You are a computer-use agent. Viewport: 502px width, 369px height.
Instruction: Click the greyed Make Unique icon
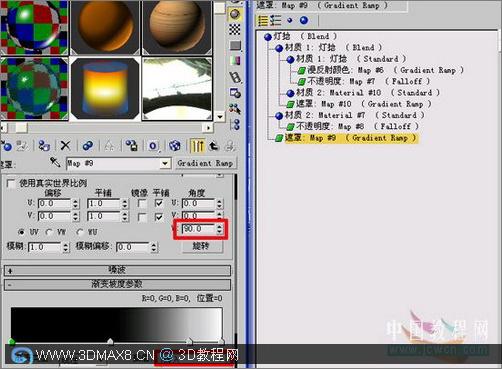tap(109, 146)
